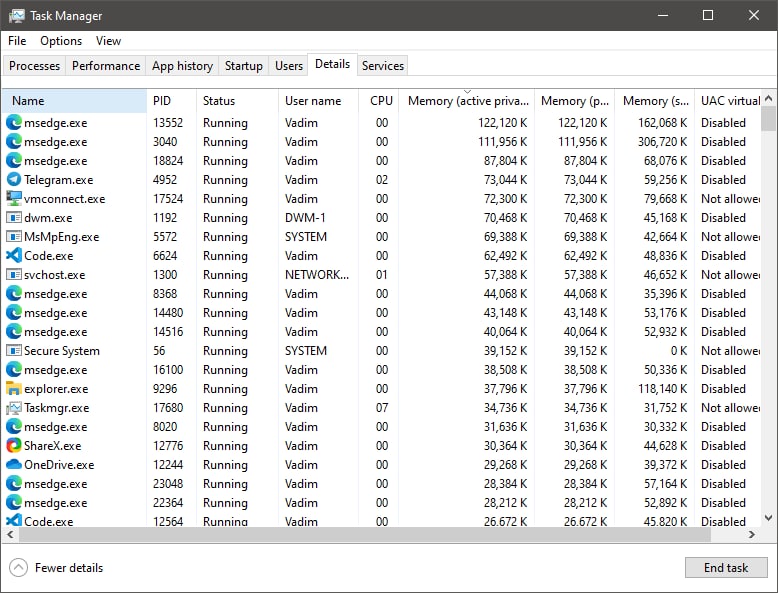Click the NETWORK... user name cell

pyautogui.click(x=317, y=275)
